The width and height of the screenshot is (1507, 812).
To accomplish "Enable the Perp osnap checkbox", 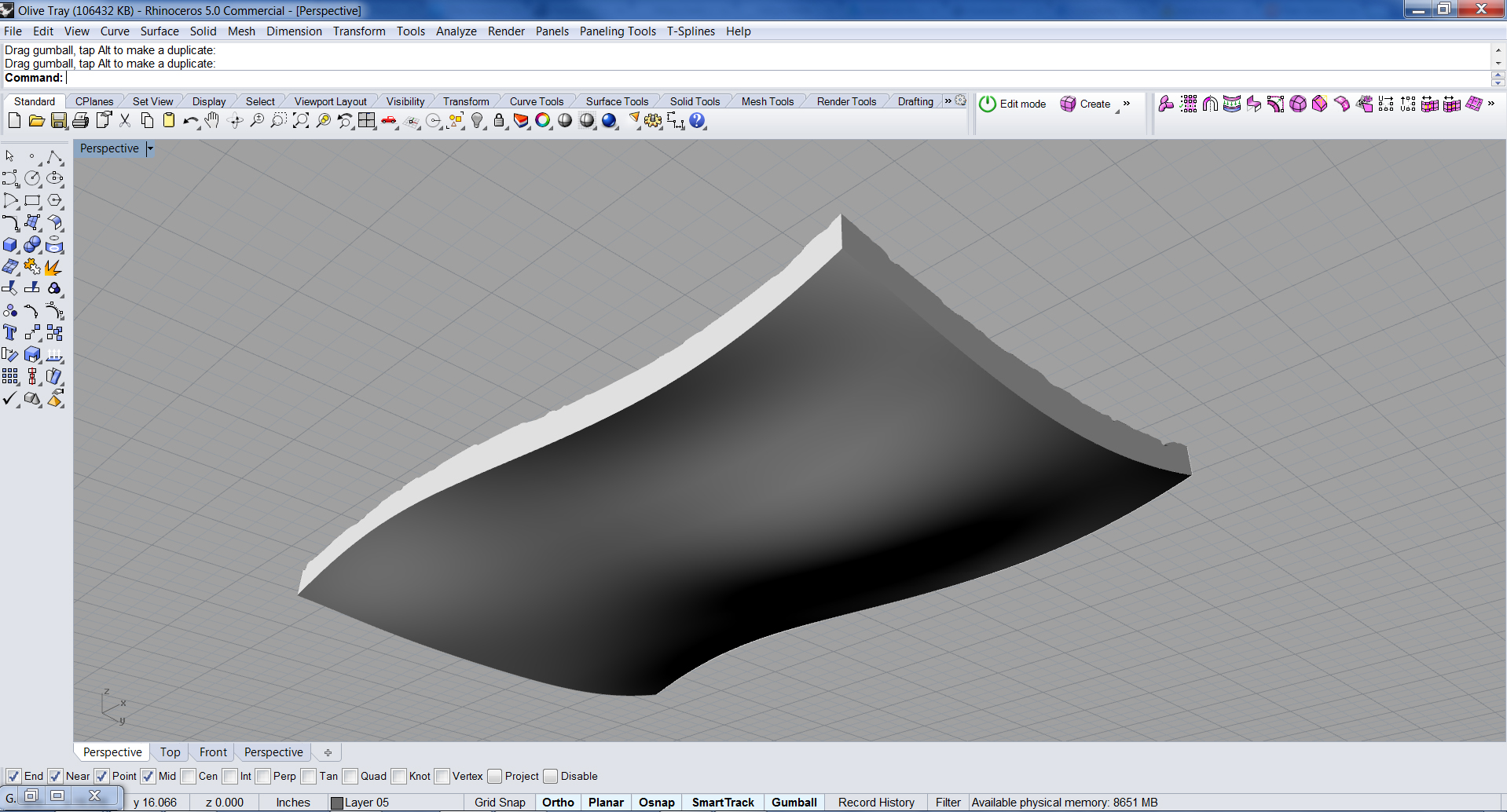I will [x=262, y=776].
